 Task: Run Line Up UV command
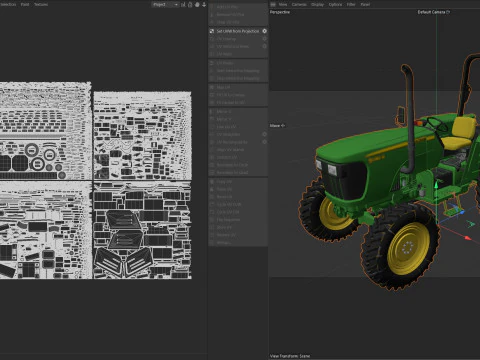(238, 127)
